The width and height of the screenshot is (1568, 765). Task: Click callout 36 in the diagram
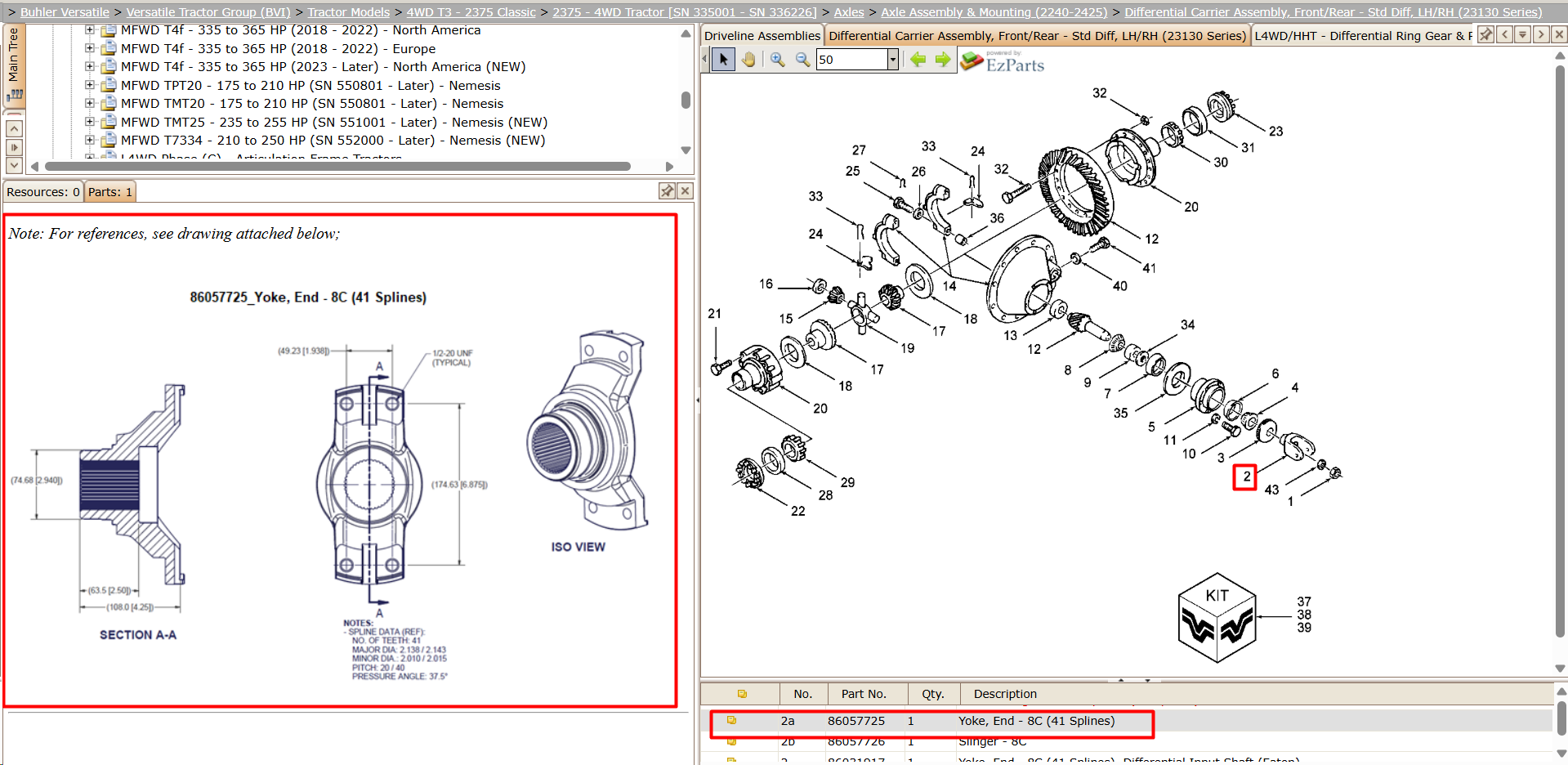tap(997, 218)
